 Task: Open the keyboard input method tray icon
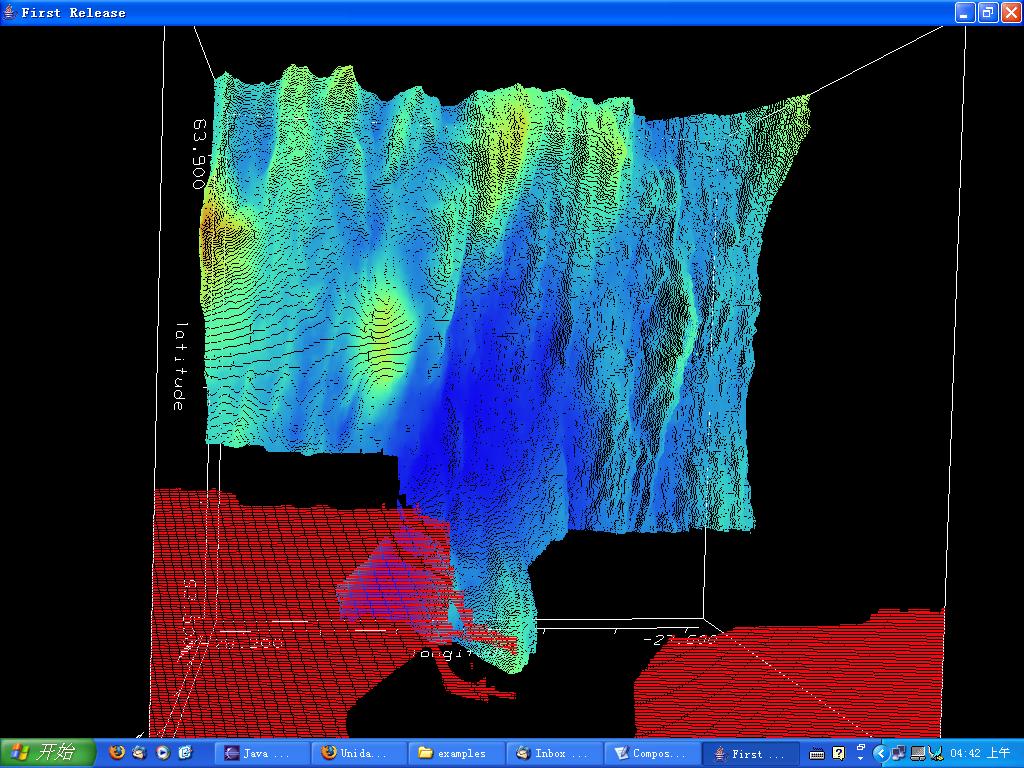pyautogui.click(x=817, y=753)
